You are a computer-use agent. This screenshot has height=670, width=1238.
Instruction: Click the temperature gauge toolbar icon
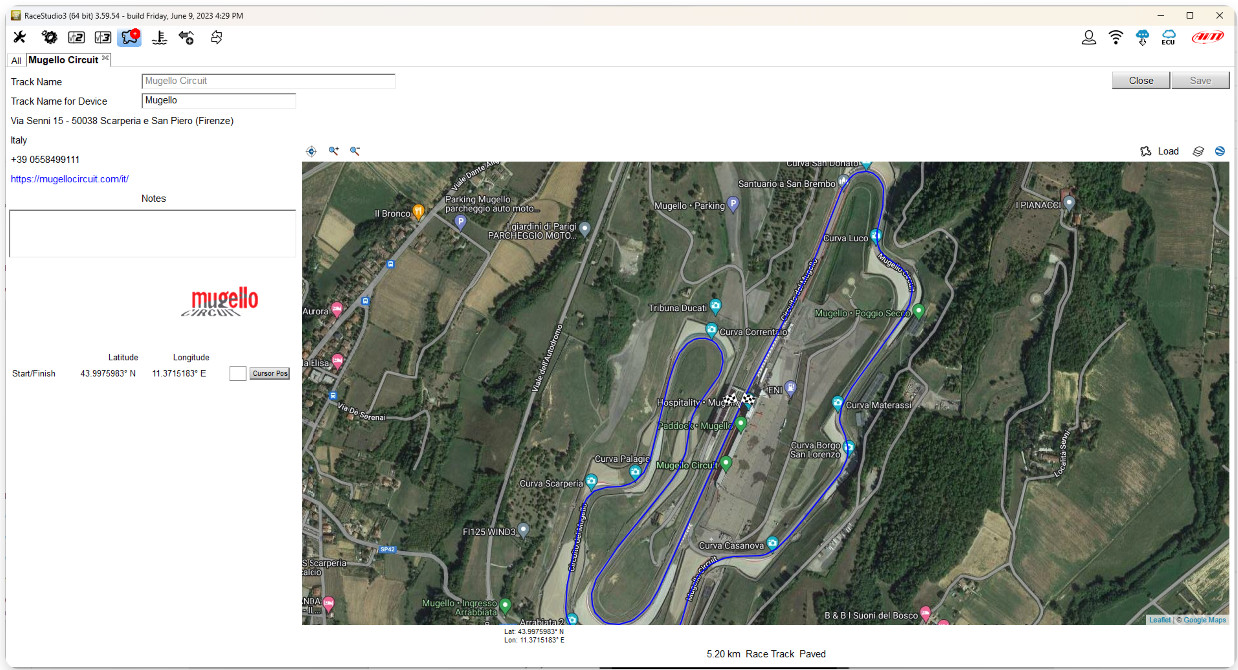click(x=158, y=37)
